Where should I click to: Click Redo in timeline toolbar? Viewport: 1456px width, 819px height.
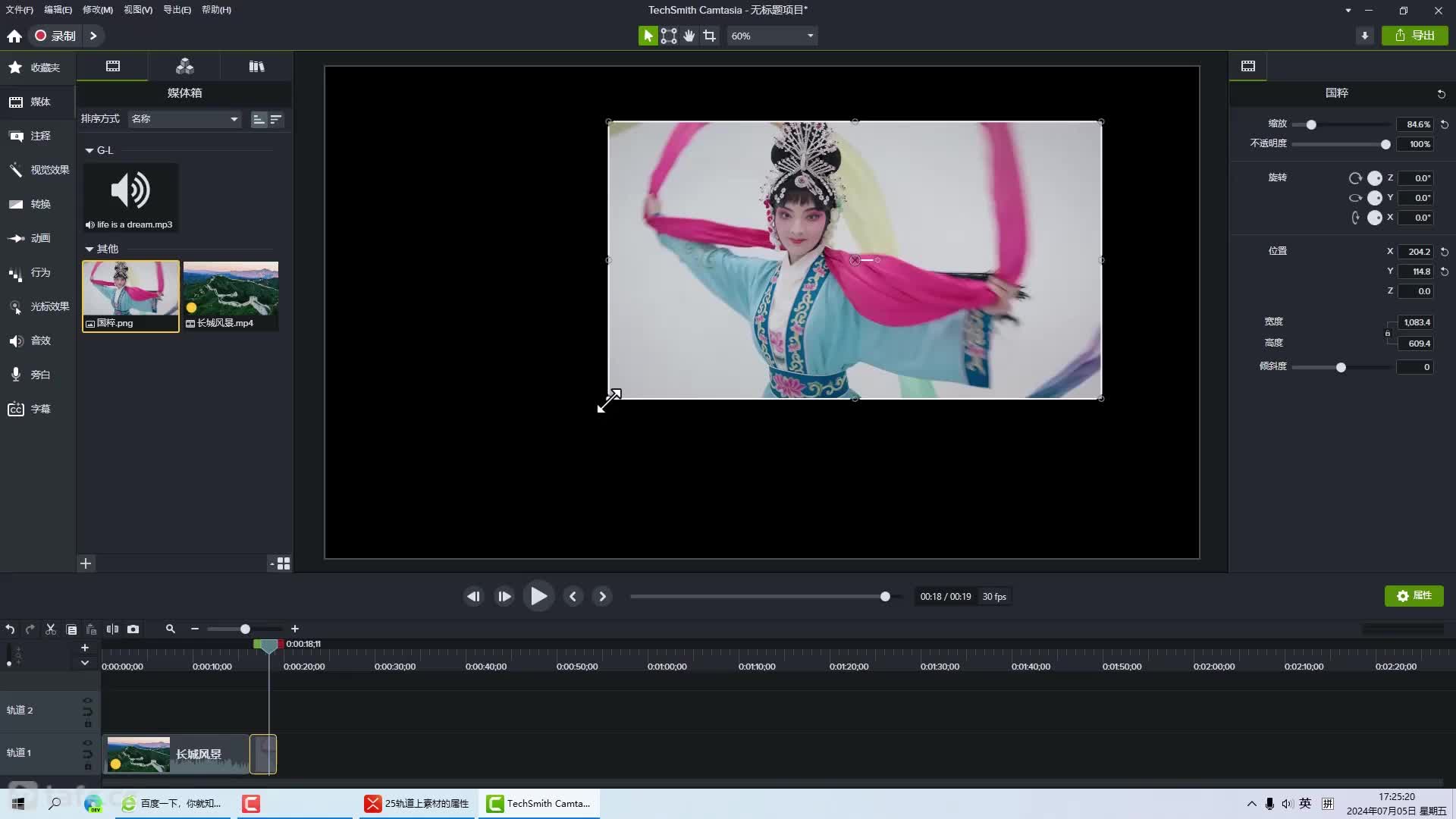pos(30,629)
